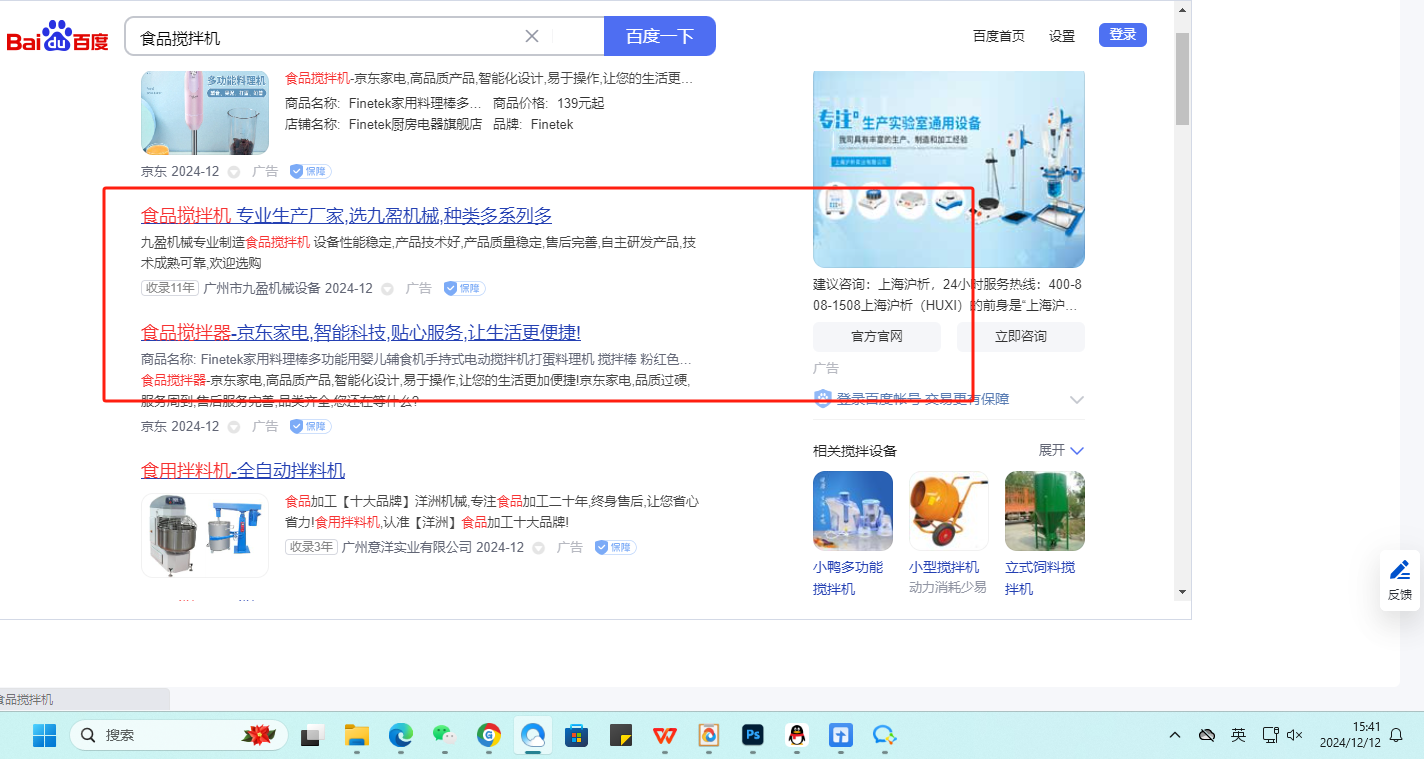
Task: Open result 食用拌料机-全自动拌料机
Action: (243, 470)
